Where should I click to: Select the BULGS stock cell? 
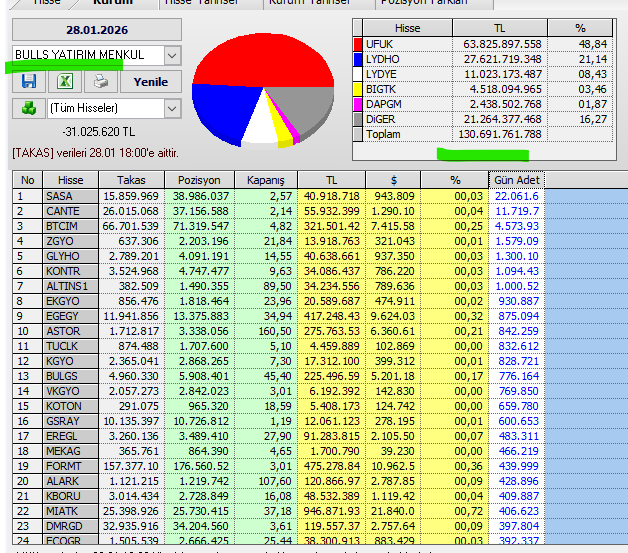pos(70,376)
